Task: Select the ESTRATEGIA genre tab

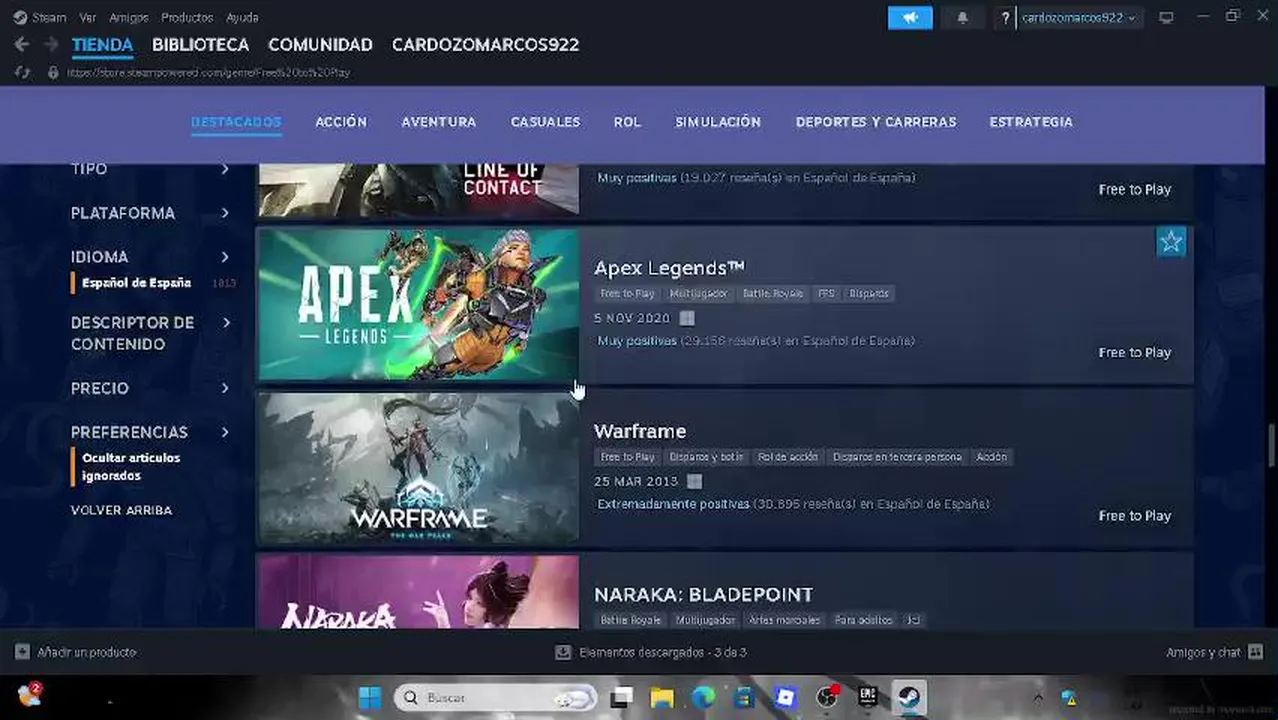Action: pos(1031,122)
